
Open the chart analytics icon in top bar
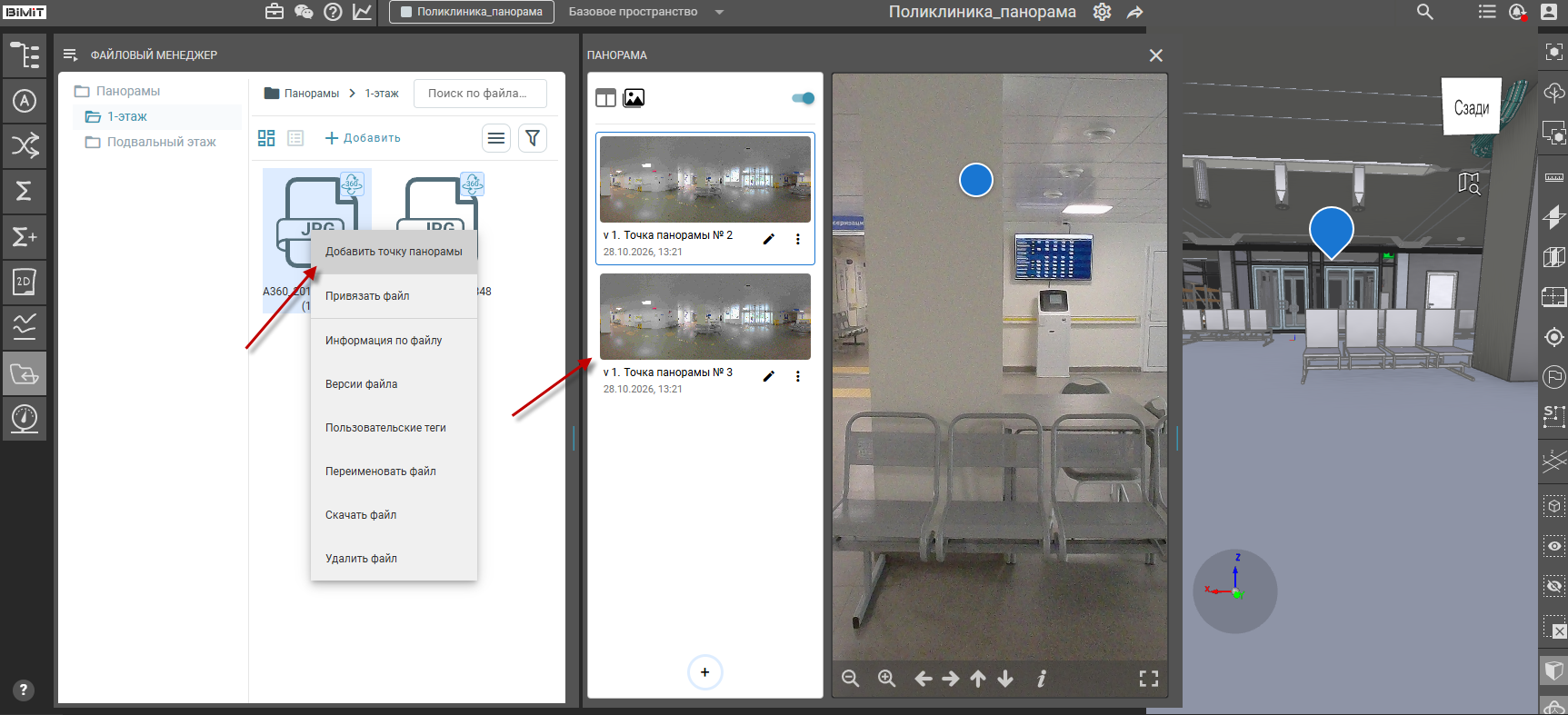[362, 12]
